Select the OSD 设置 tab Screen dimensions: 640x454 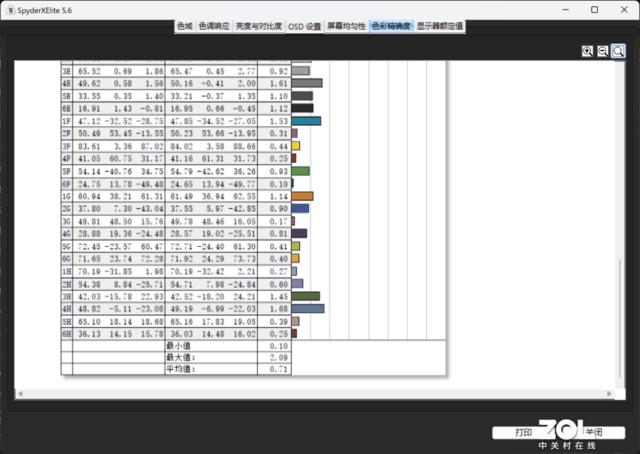[x=304, y=27]
